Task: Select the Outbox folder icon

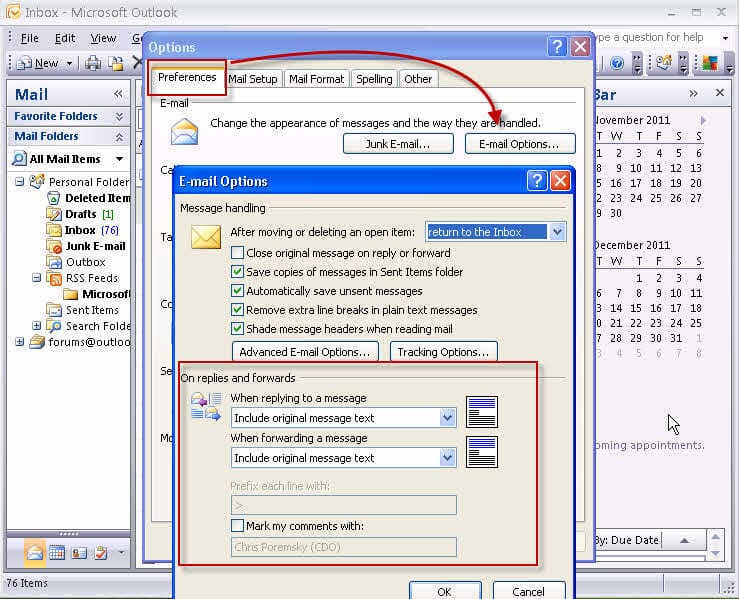Action: click(x=54, y=262)
